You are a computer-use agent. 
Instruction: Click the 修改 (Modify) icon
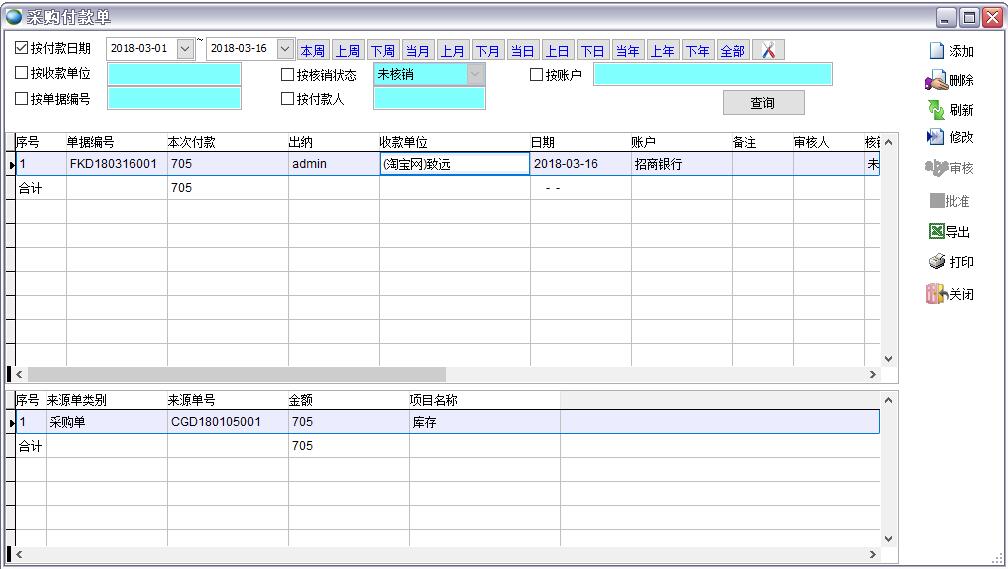pyautogui.click(x=936, y=137)
